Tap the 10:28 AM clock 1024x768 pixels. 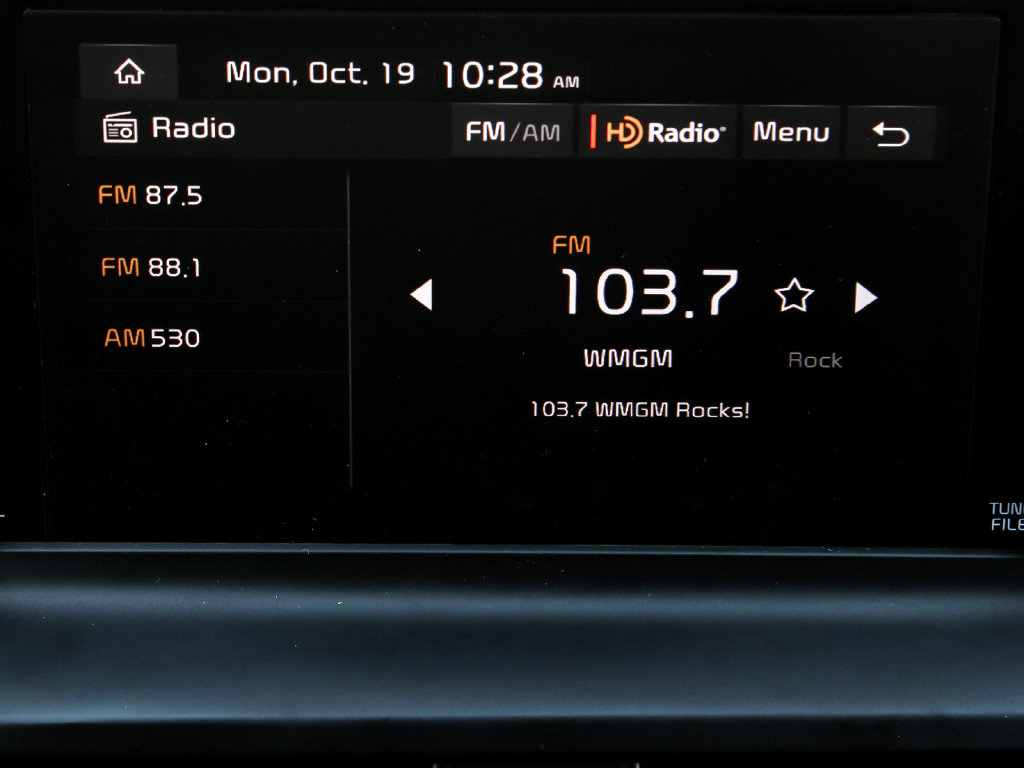(511, 75)
